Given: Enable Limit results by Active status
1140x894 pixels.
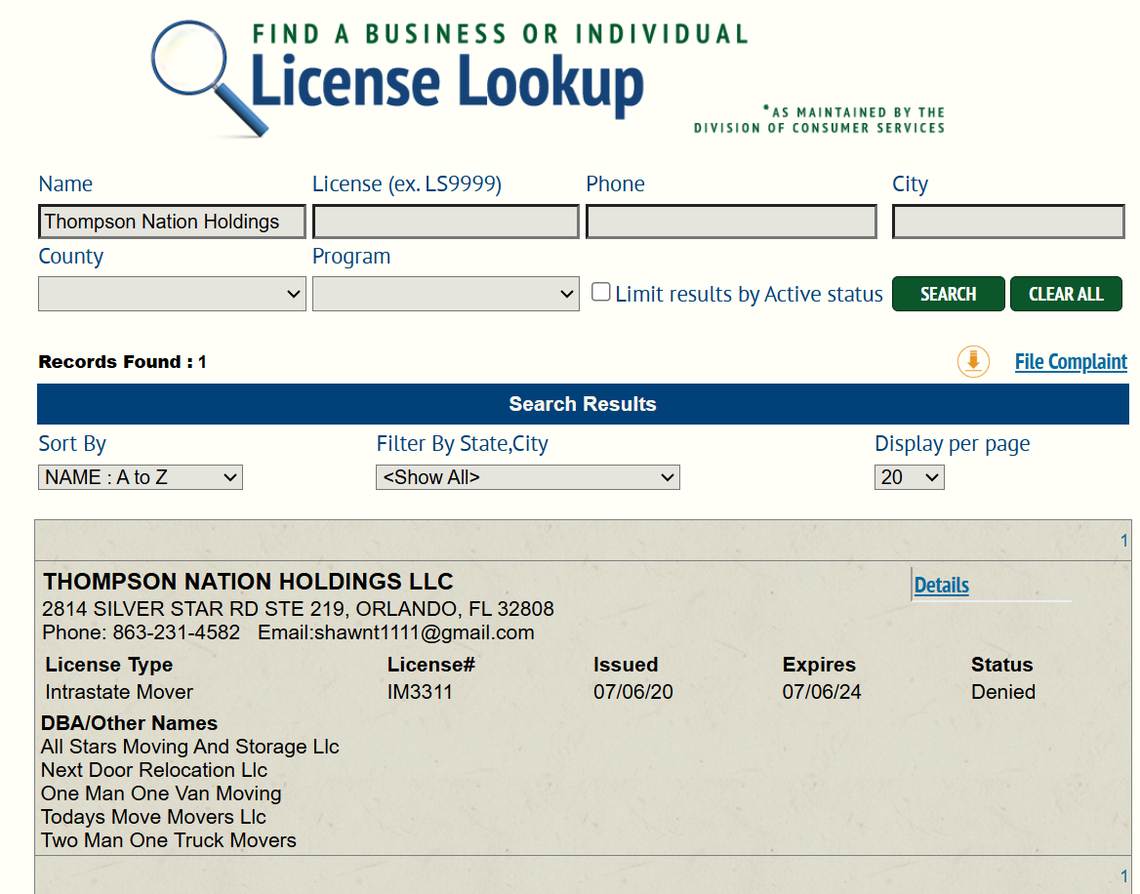Looking at the screenshot, I should (x=600, y=291).
